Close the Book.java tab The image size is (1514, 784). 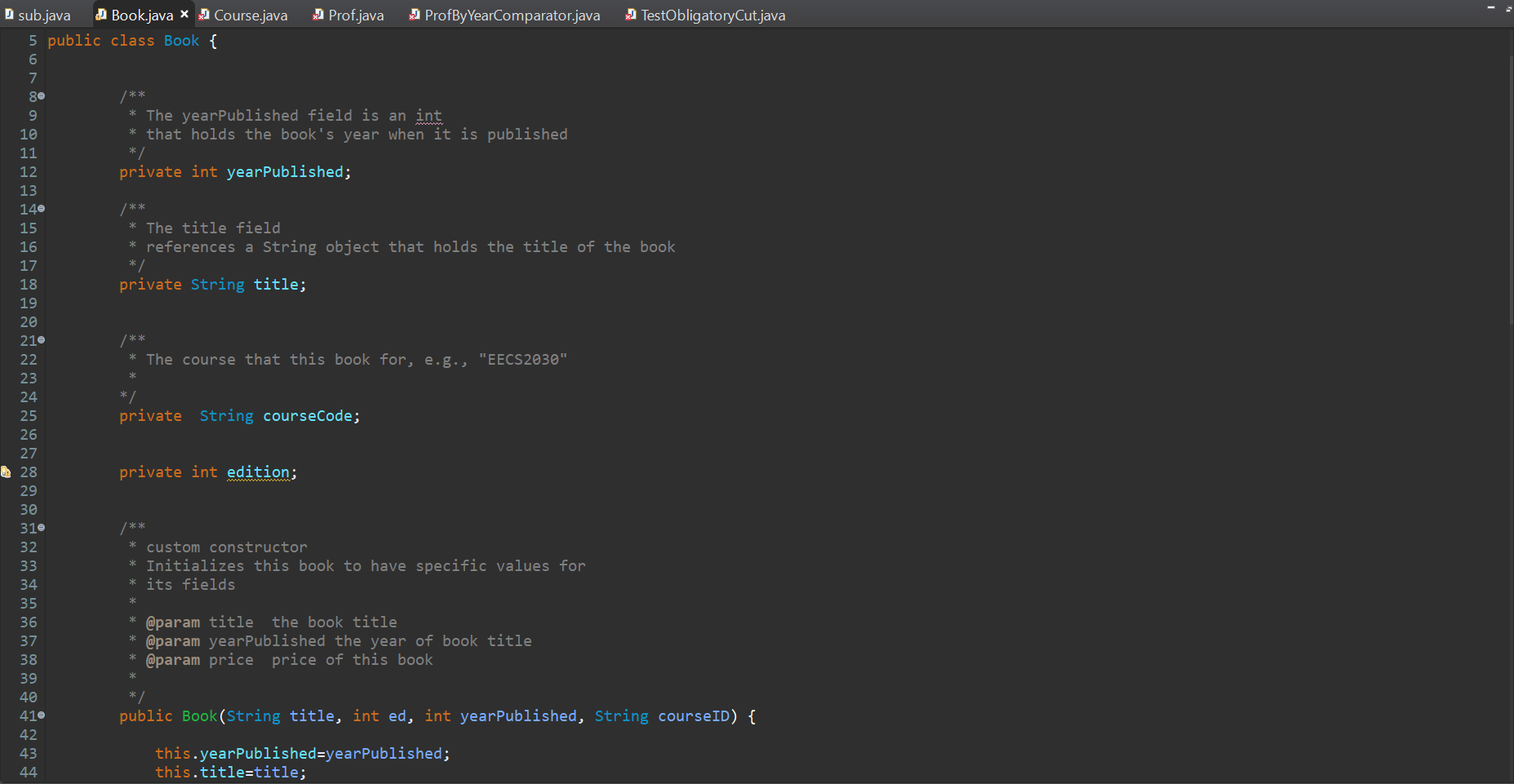[184, 14]
